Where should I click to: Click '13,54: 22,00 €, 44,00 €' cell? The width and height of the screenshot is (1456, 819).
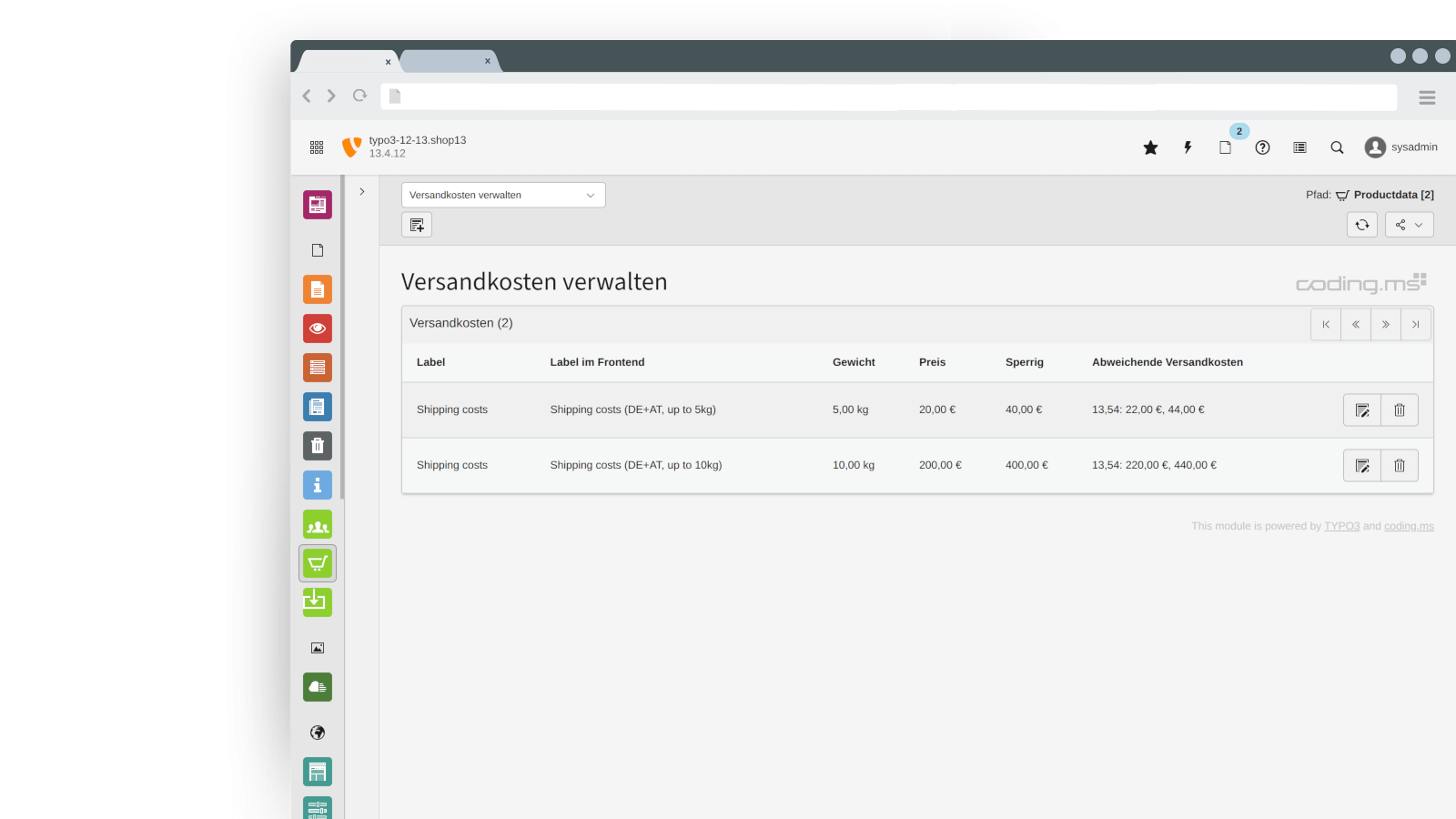[x=1148, y=409]
